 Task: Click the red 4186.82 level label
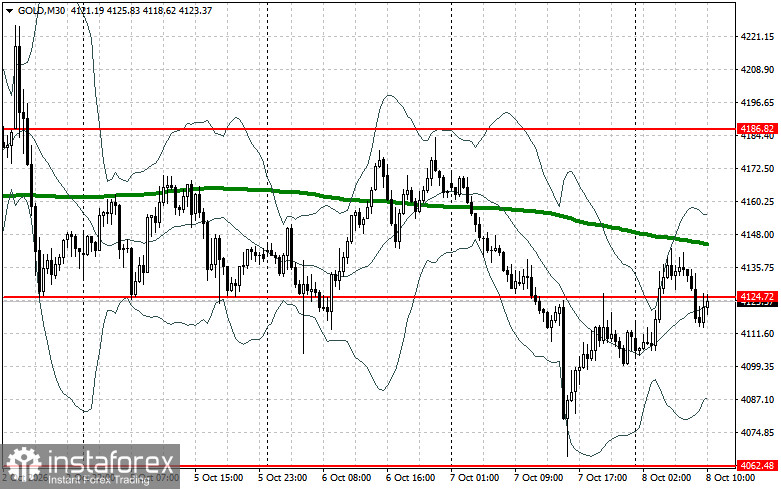point(757,128)
